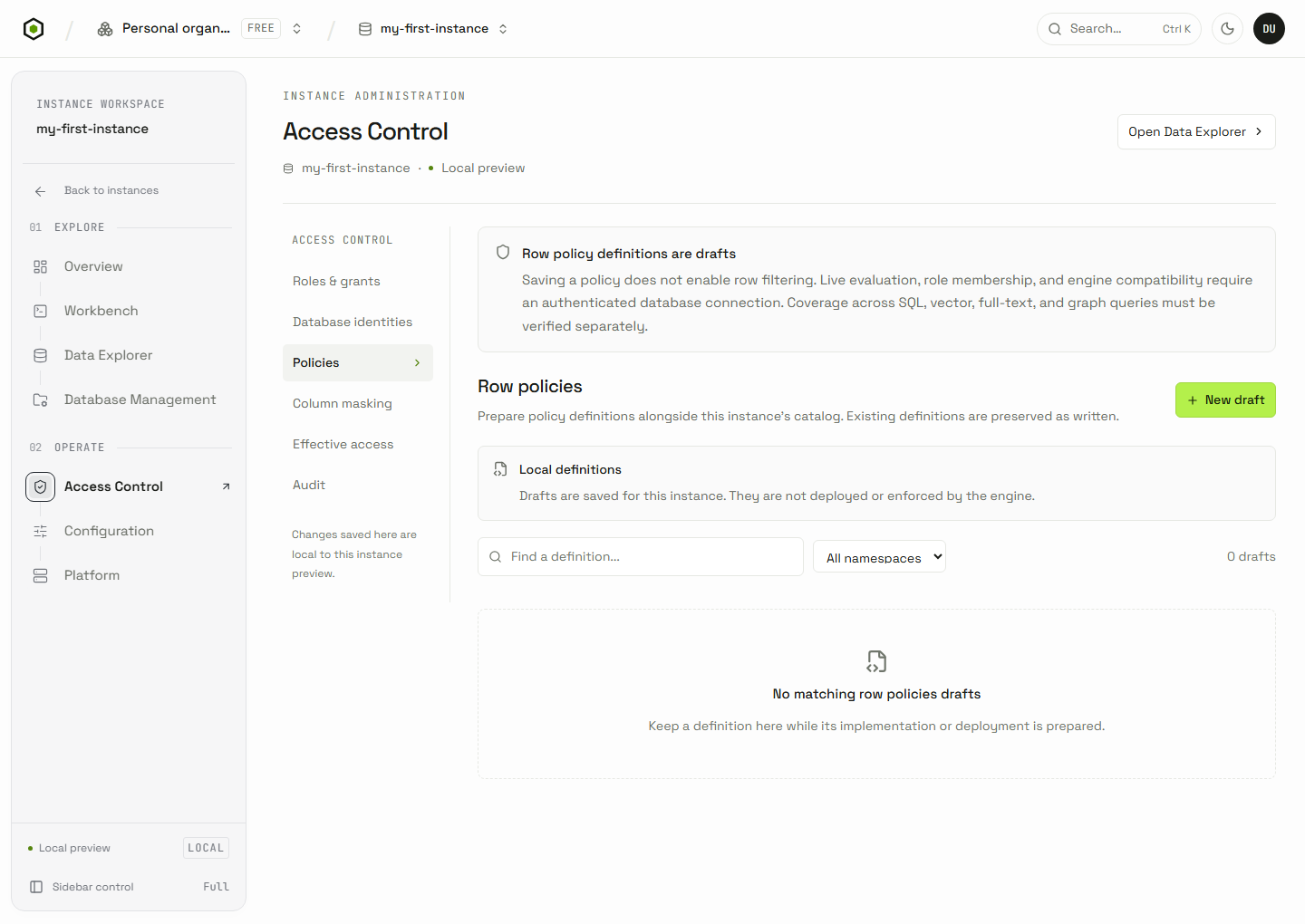The height and width of the screenshot is (924, 1305).
Task: Click the LOCAL badge in sidebar footer
Action: pyautogui.click(x=206, y=848)
